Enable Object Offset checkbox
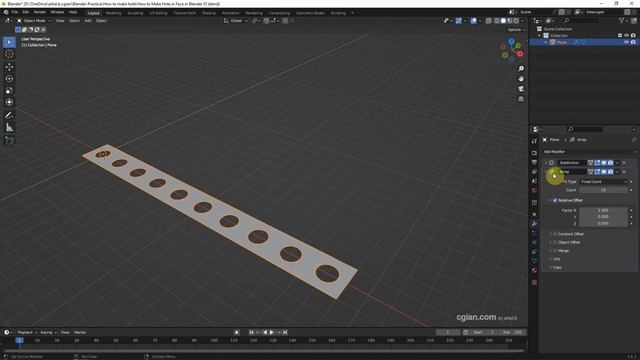Image resolution: width=640 pixels, height=360 pixels. [x=555, y=242]
